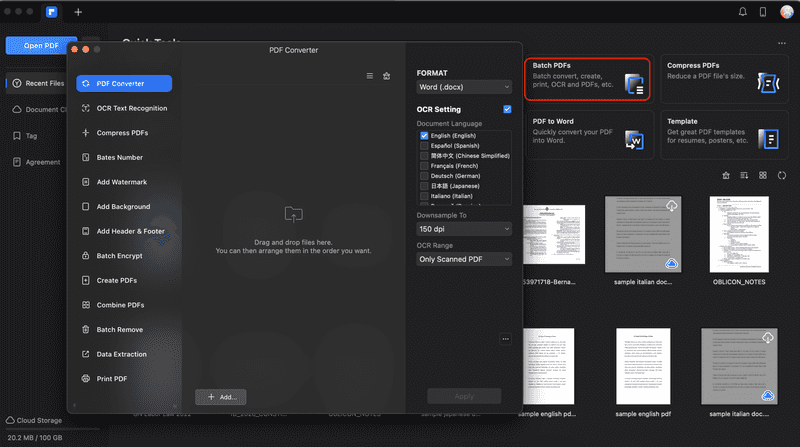This screenshot has width=800, height=447.
Task: Click the Add... button
Action: (x=221, y=397)
